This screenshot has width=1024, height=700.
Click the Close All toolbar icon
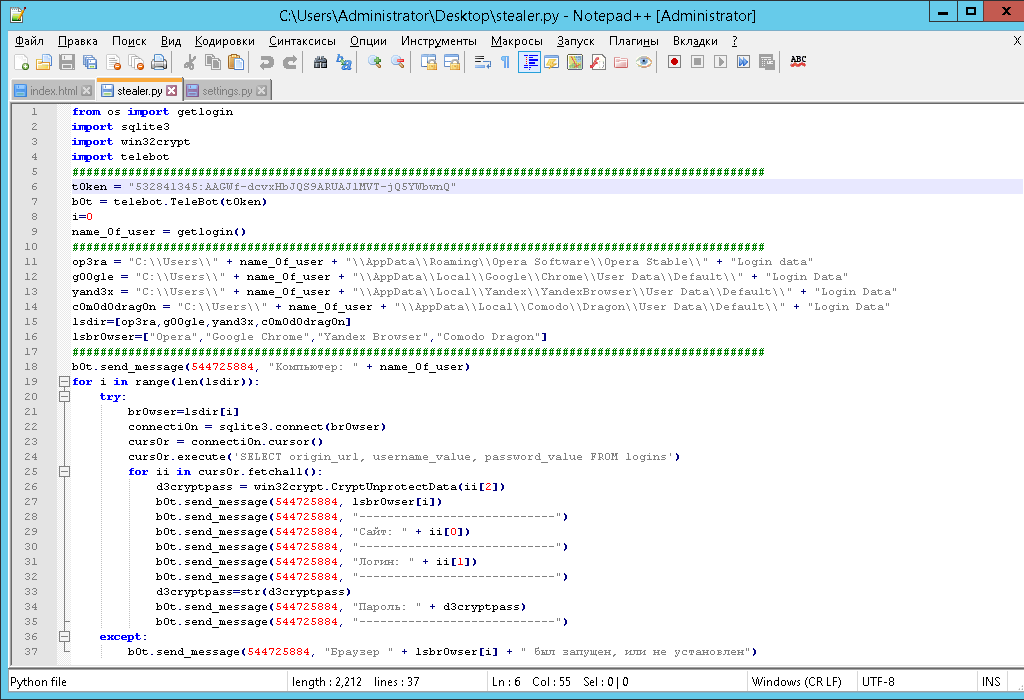[136, 62]
